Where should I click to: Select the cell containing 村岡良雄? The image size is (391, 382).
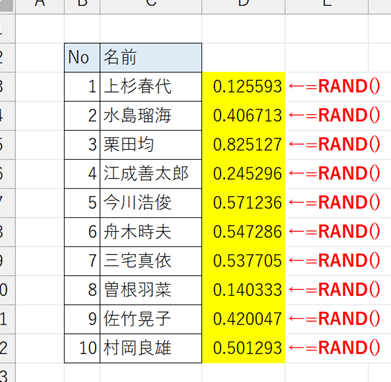(151, 348)
